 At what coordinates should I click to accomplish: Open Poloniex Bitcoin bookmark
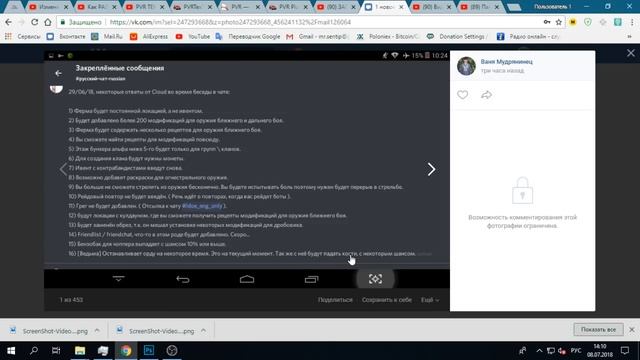click(388, 37)
